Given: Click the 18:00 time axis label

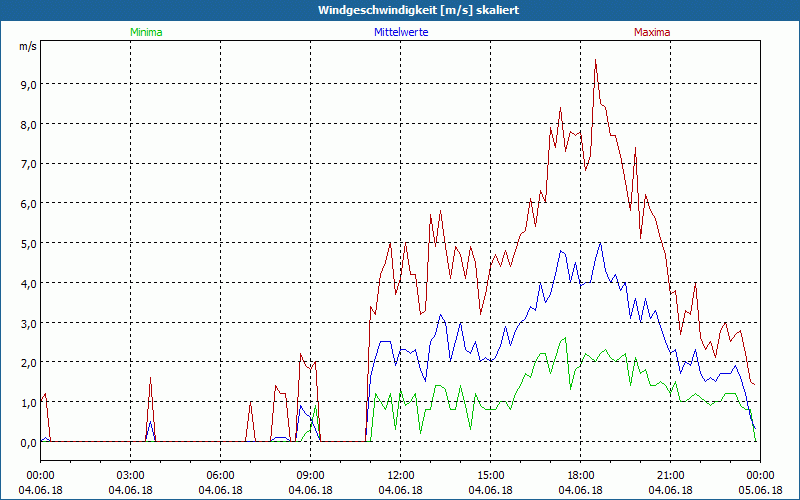Looking at the screenshot, I should [x=581, y=476].
